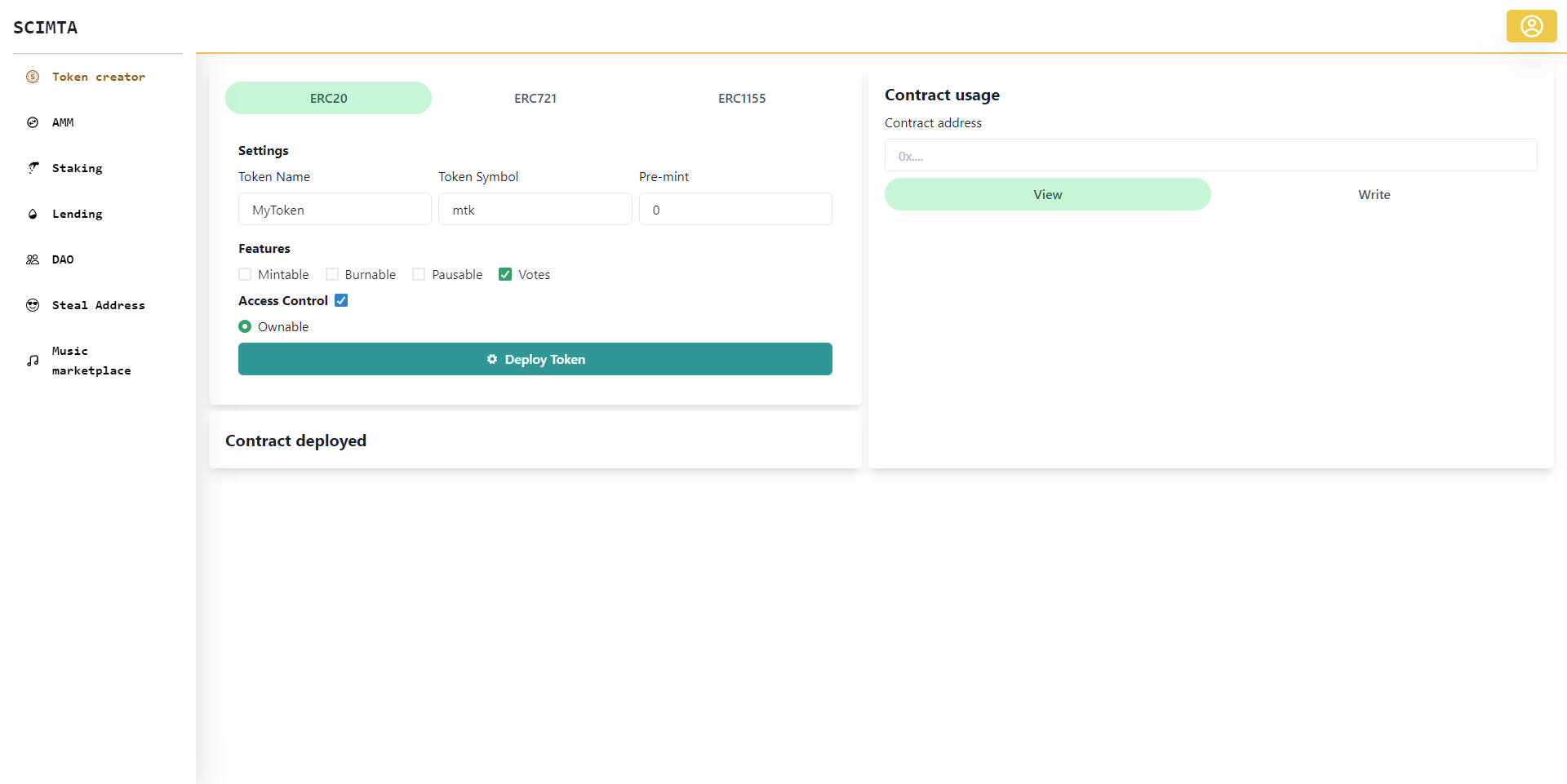
Task: Uncheck the Votes feature checkbox
Action: tap(505, 274)
